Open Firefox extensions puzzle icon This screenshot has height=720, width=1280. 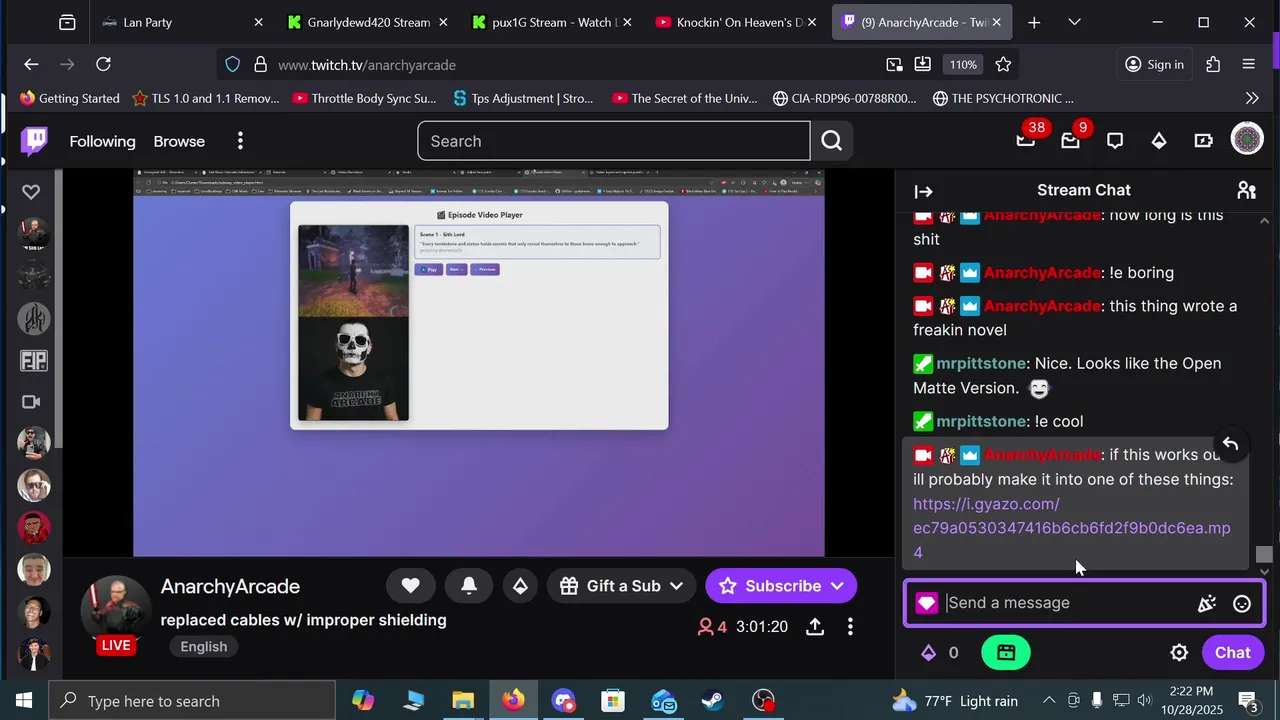pos(1213,64)
